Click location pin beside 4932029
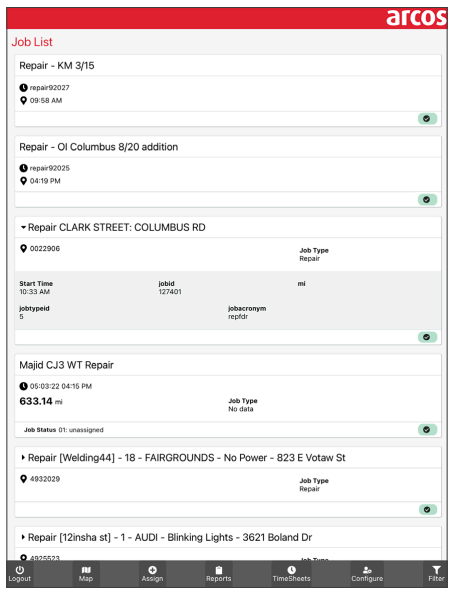Image resolution: width=461 pixels, height=594 pixels. (23, 479)
